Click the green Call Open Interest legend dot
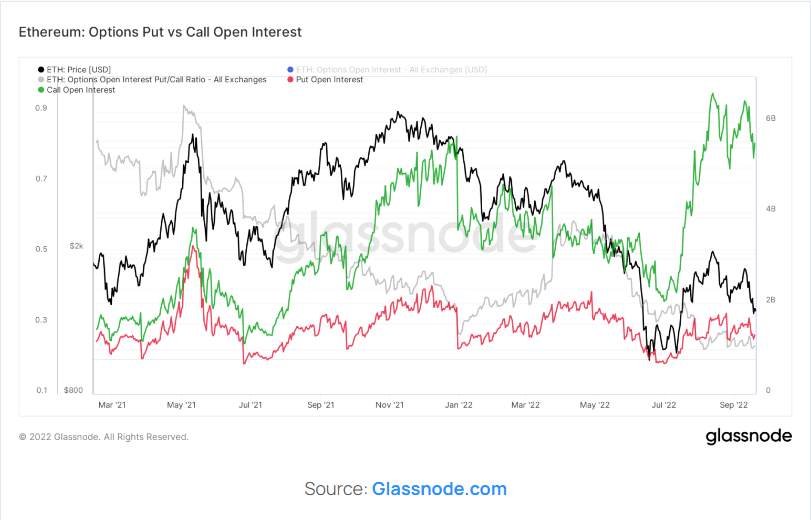811x520 pixels. [x=41, y=90]
